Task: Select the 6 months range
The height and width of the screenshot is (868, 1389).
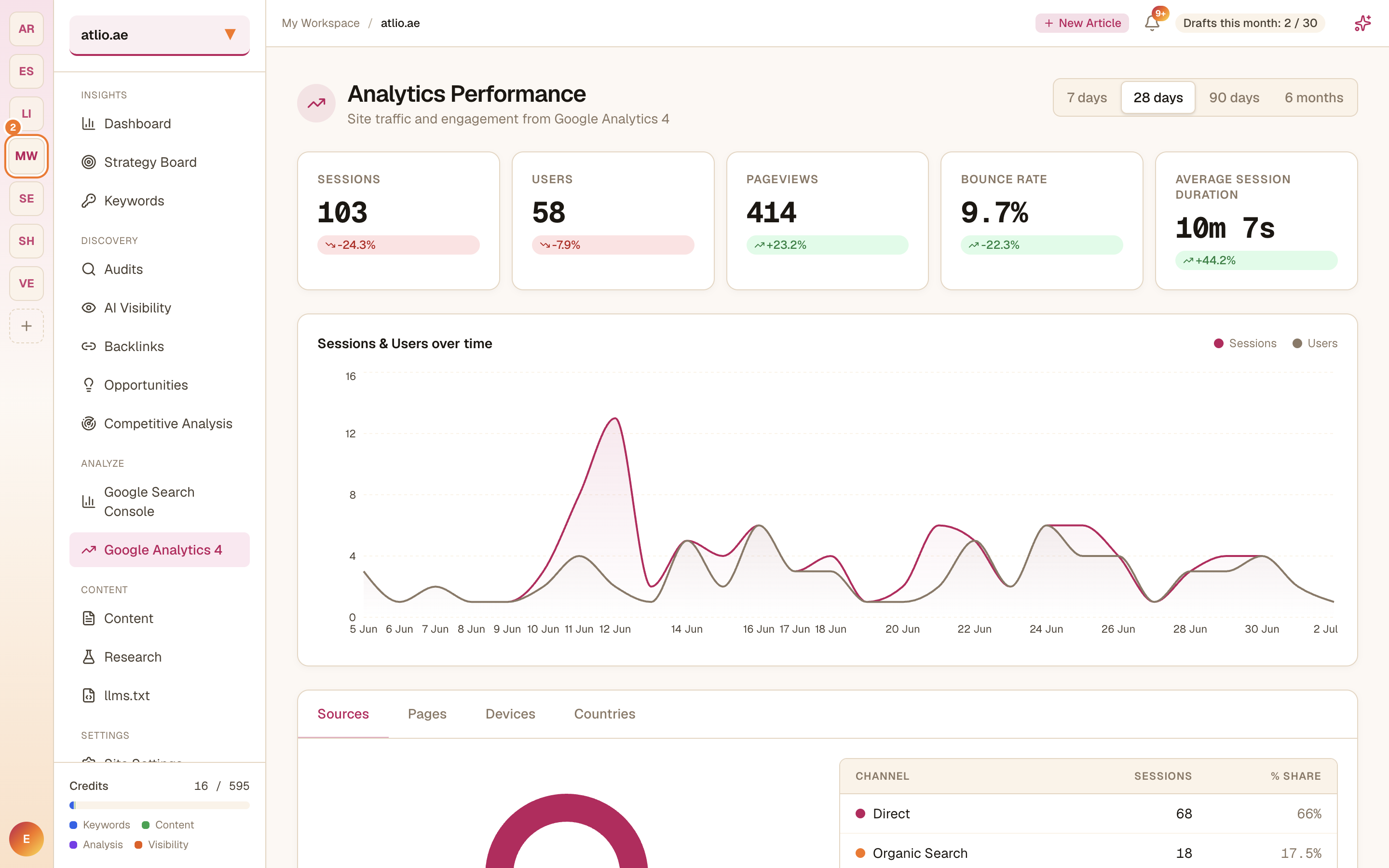Action: [x=1314, y=97]
